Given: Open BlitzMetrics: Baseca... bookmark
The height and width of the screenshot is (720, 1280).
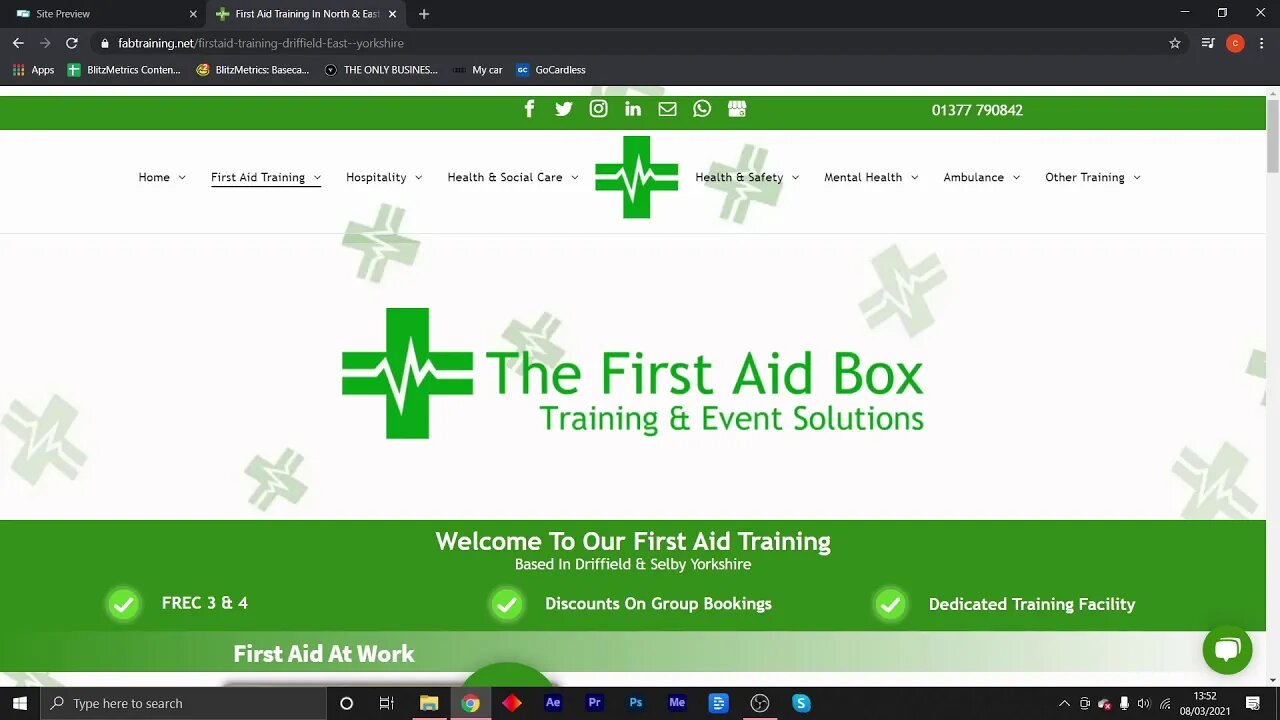Looking at the screenshot, I should point(253,70).
